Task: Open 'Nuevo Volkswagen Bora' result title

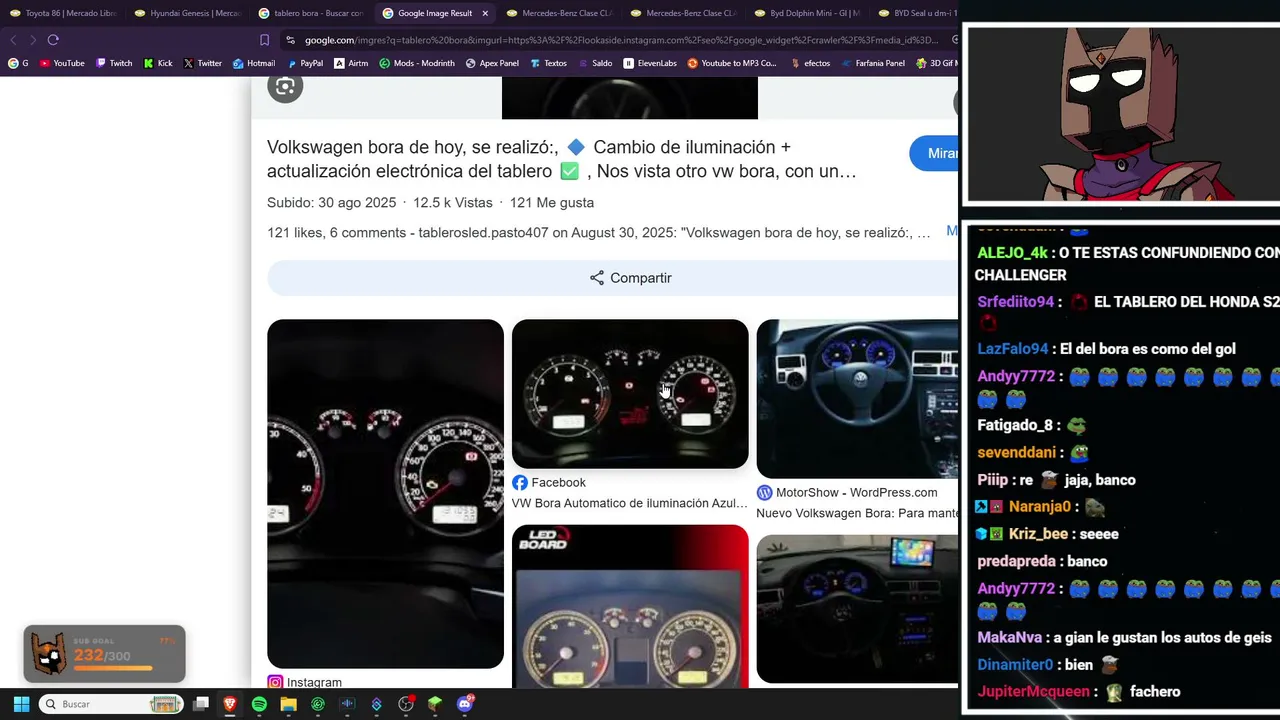Action: (857, 513)
